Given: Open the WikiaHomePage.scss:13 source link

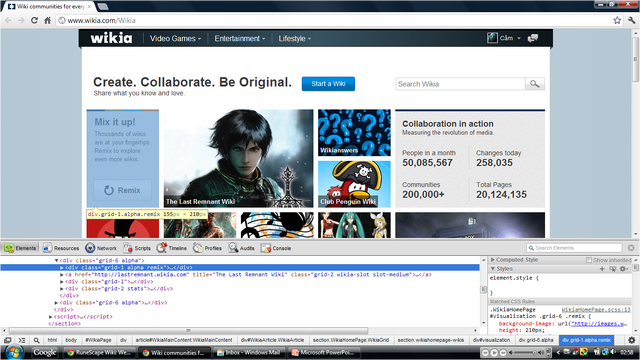Looking at the screenshot, I should point(596,310).
